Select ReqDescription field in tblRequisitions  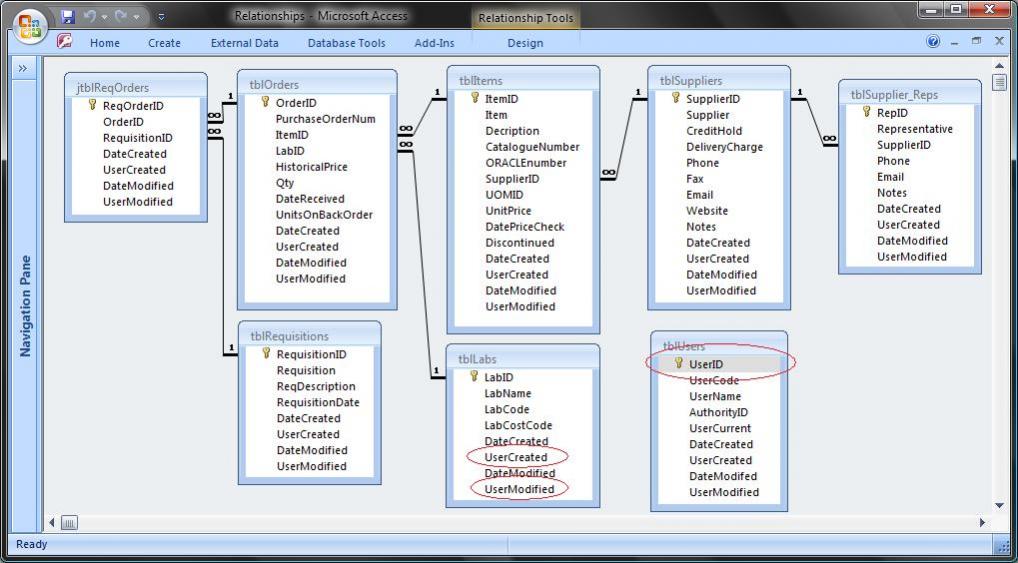(316, 386)
